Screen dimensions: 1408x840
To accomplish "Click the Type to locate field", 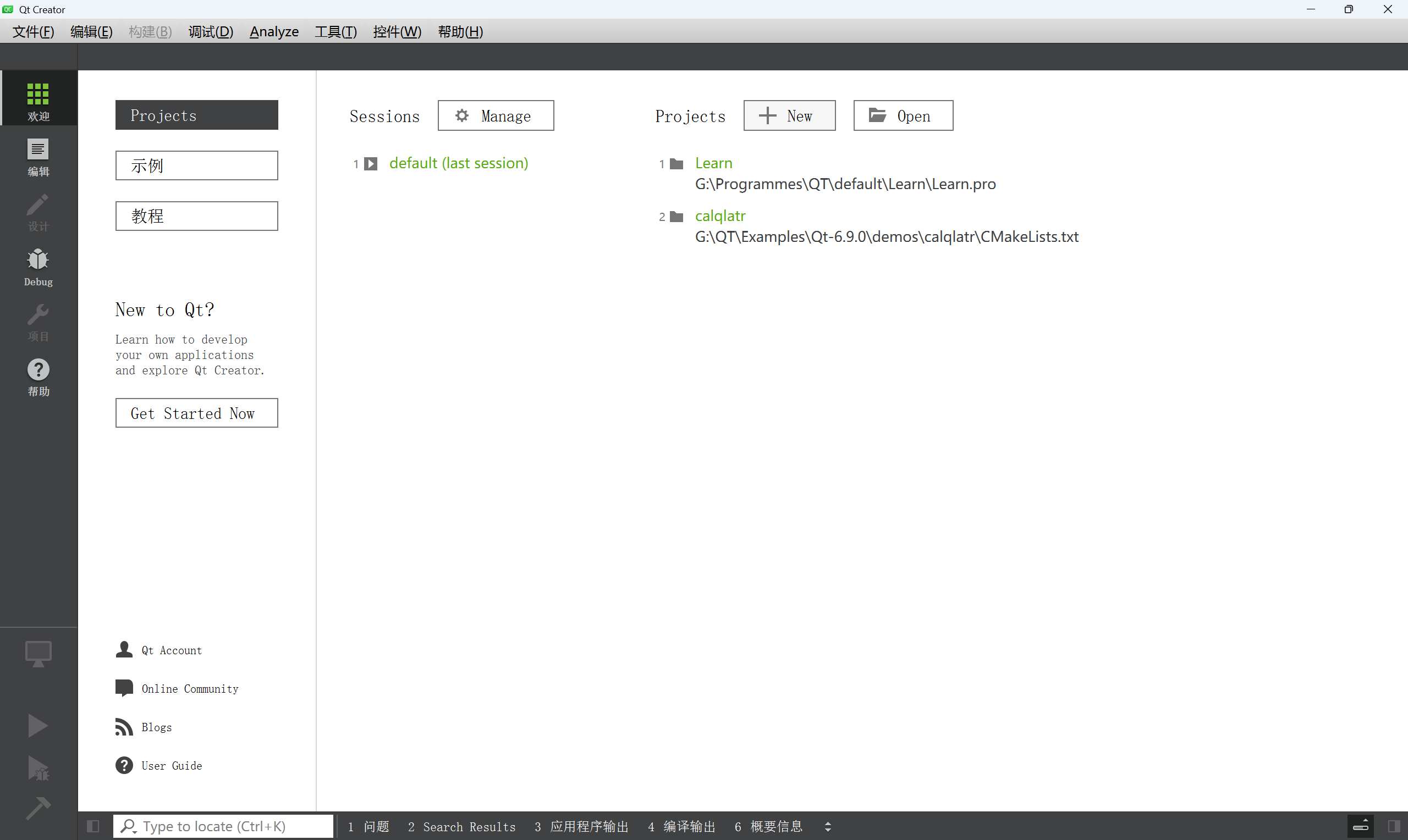I will (x=223, y=826).
